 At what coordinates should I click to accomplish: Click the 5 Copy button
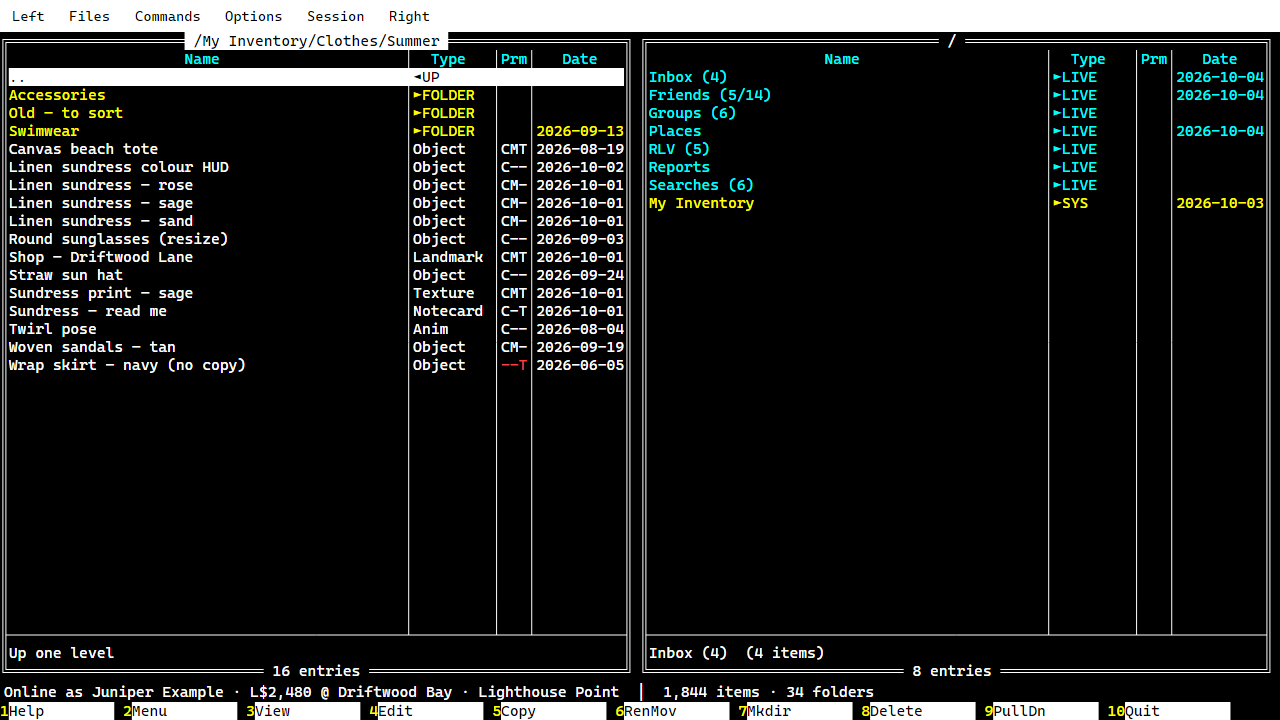[x=549, y=711]
